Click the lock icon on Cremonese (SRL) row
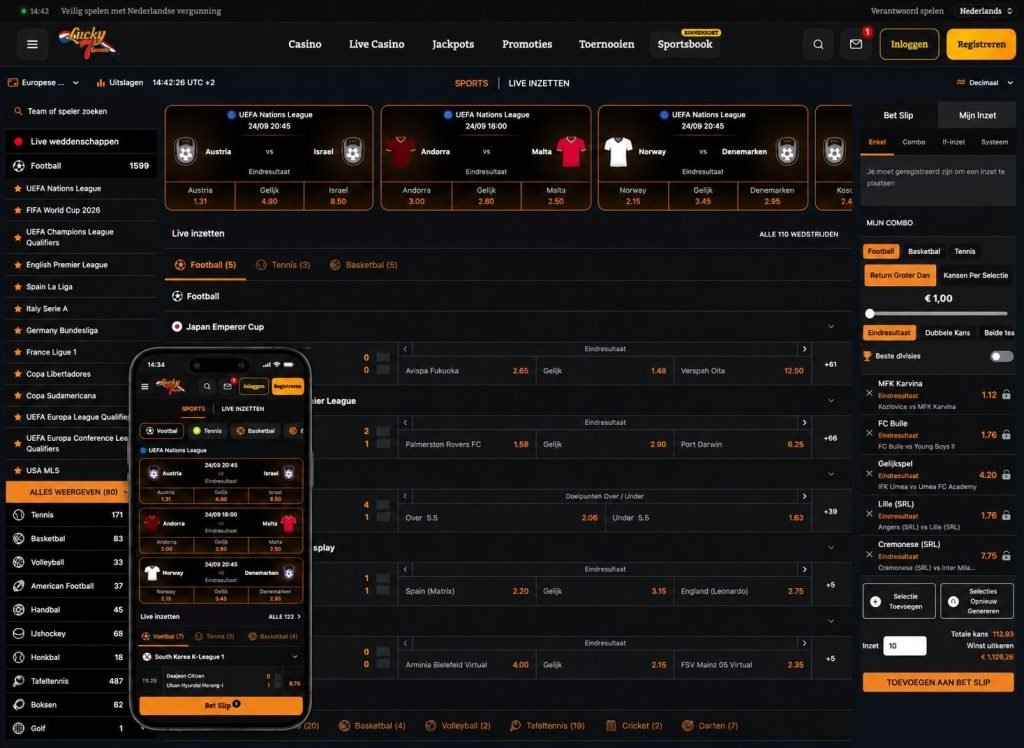Viewport: 1024px width, 748px height. [x=1006, y=556]
